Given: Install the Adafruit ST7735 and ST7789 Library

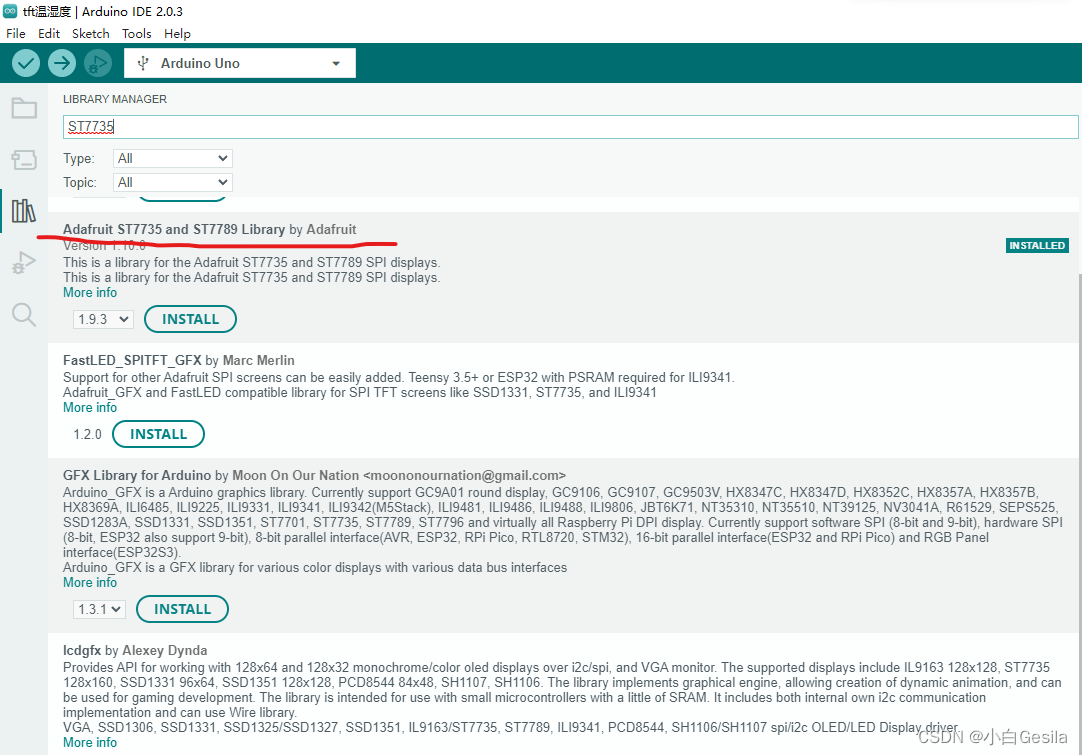Looking at the screenshot, I should (x=190, y=320).
